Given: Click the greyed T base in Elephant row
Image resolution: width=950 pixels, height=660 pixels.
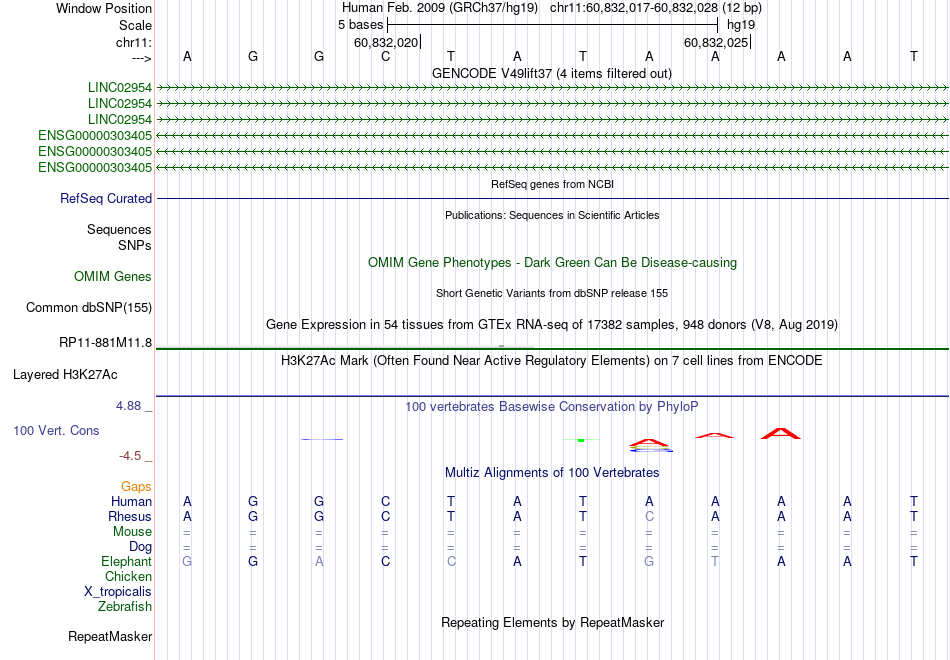Looking at the screenshot, I should [715, 562].
